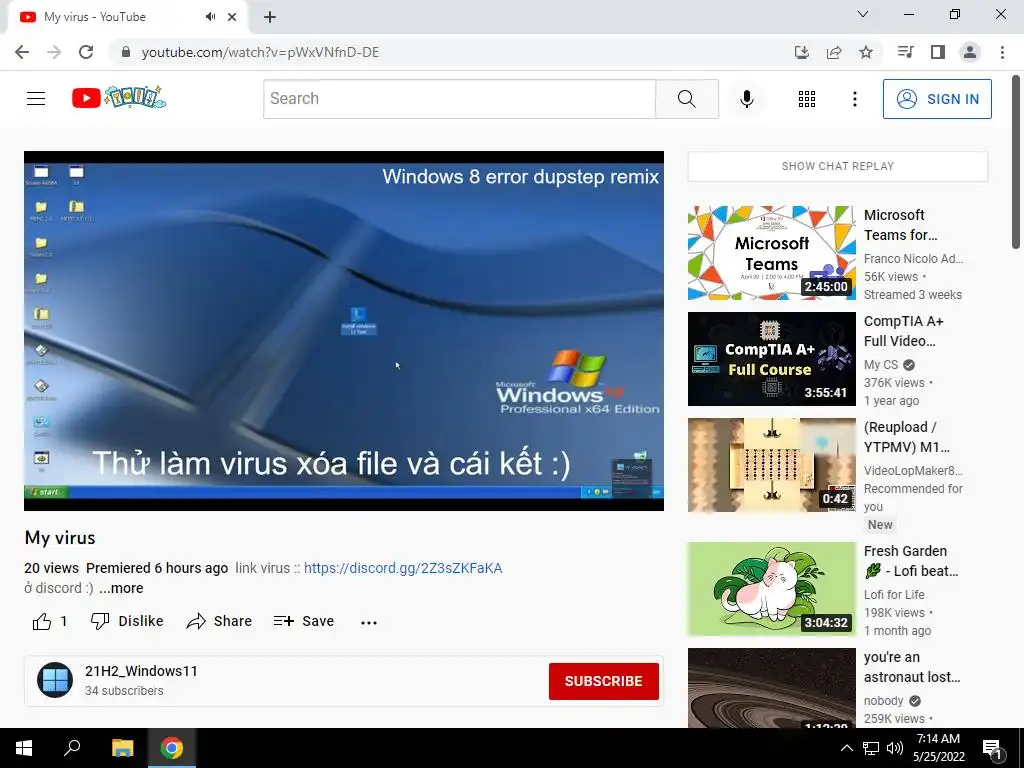
Task: Open astronaut lost video thumbnail
Action: click(771, 688)
